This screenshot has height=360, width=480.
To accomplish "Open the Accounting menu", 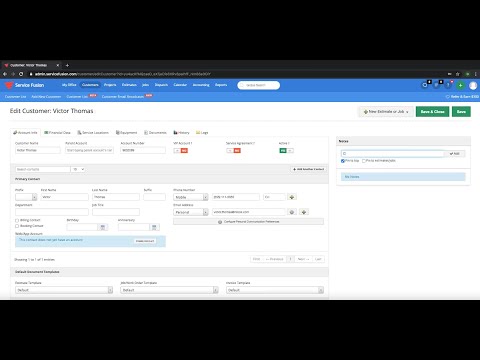I will [x=201, y=85].
